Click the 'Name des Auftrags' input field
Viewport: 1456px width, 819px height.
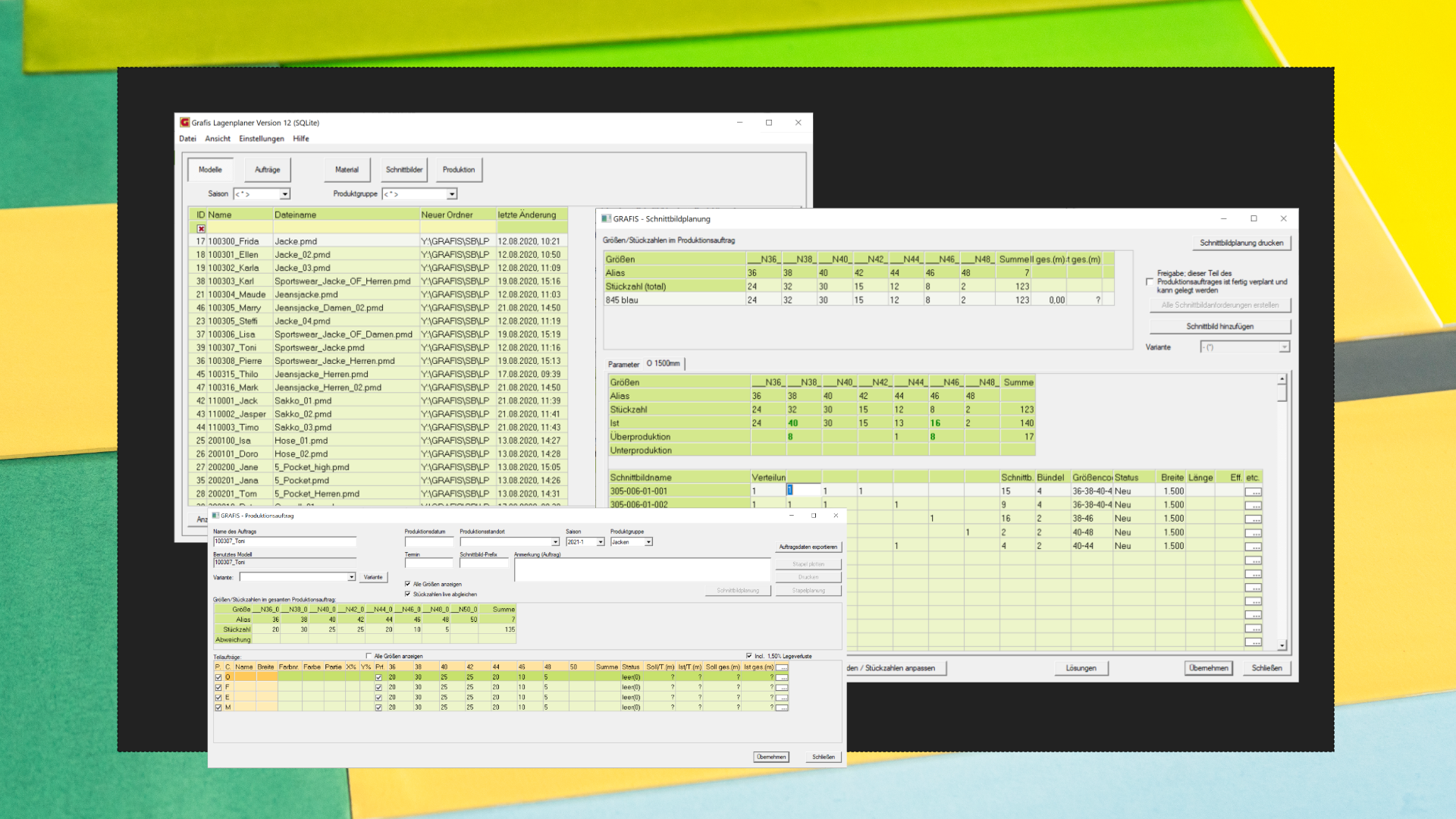click(284, 541)
